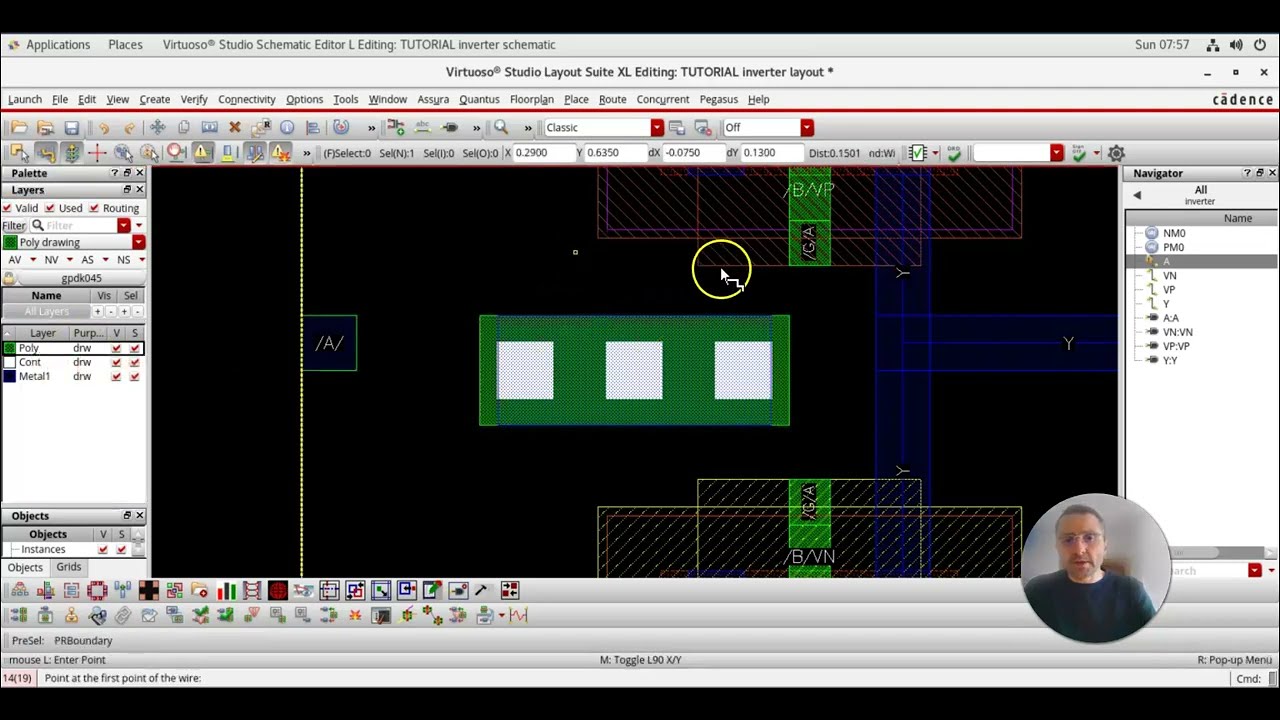Select the Poly layer color swatch

pos(10,348)
